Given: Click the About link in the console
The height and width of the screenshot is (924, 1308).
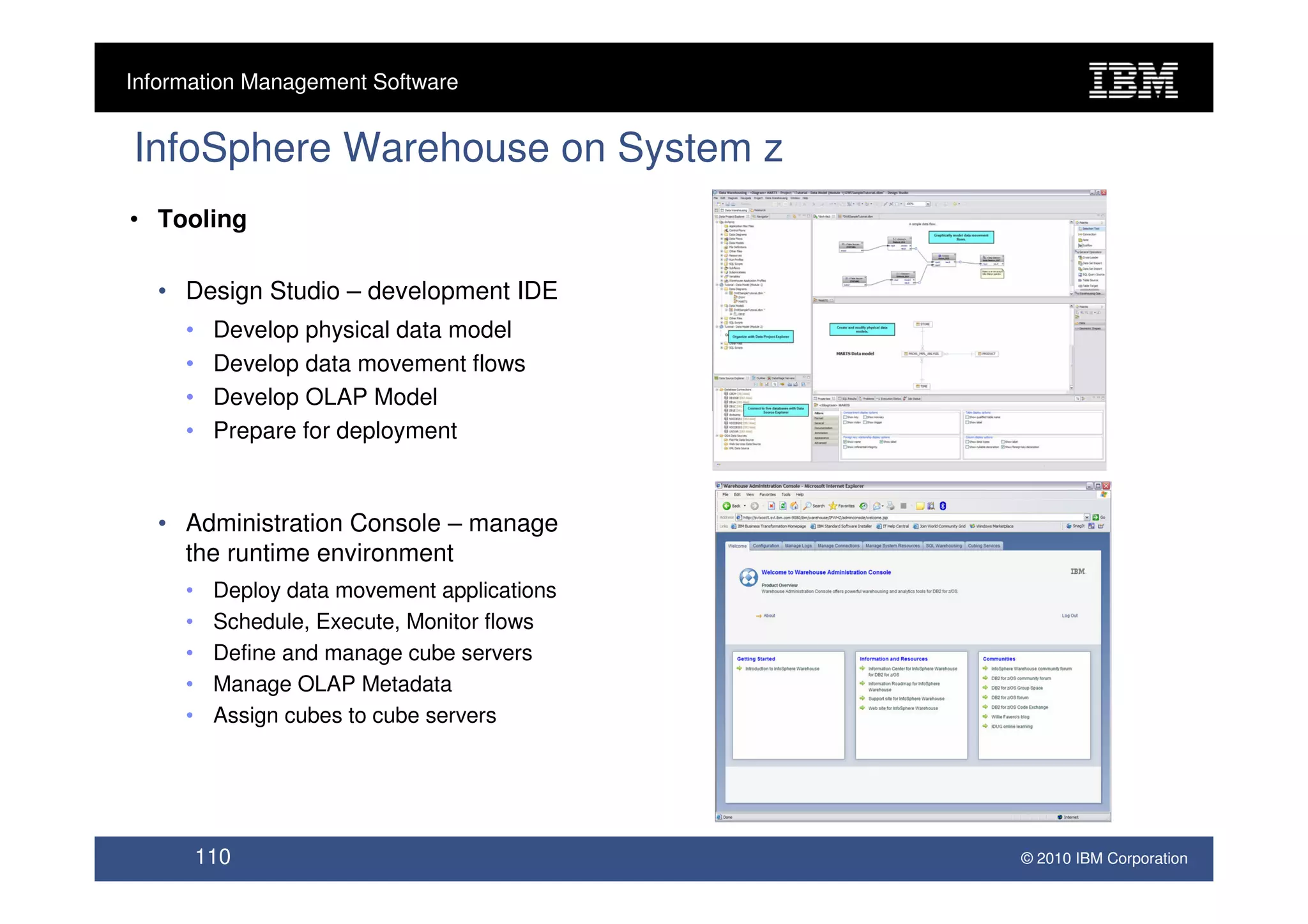Looking at the screenshot, I should [x=769, y=616].
